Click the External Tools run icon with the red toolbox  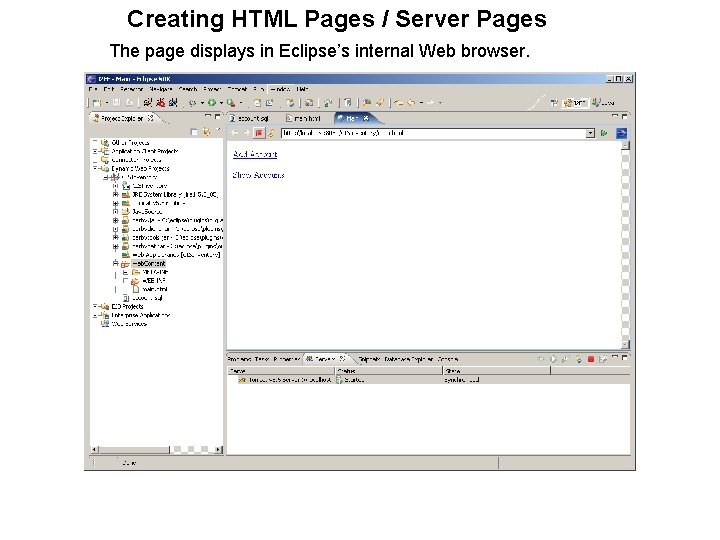[231, 103]
